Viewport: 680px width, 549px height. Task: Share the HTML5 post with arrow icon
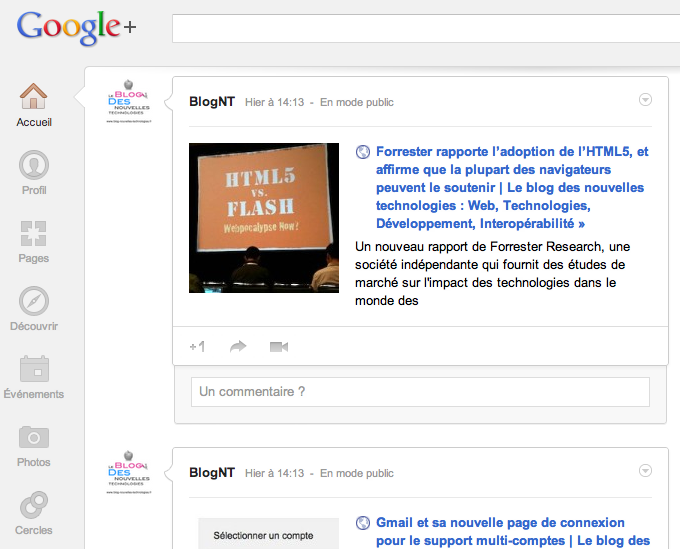(x=238, y=347)
